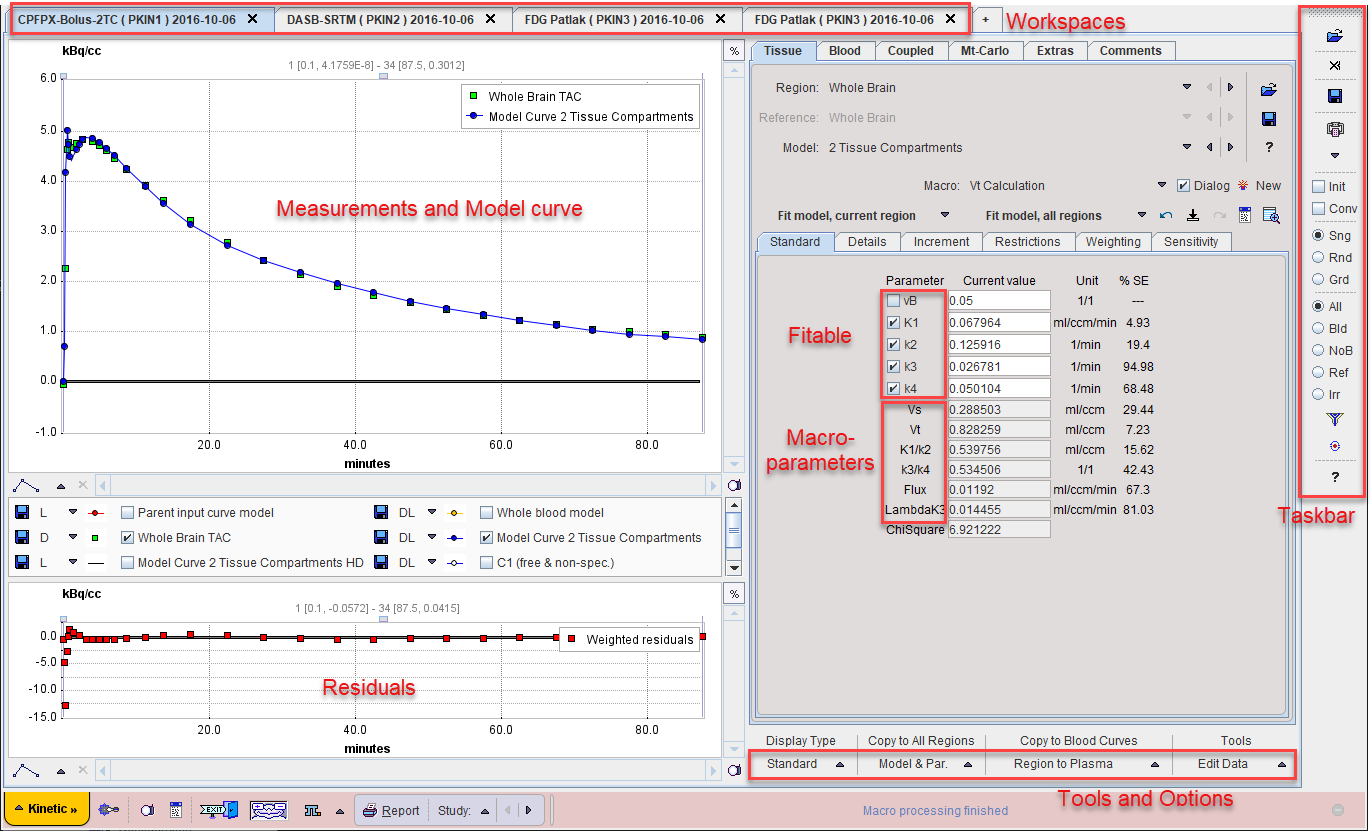Open the Model dropdown arrow
Viewport: 1371px width, 831px height.
1187,148
